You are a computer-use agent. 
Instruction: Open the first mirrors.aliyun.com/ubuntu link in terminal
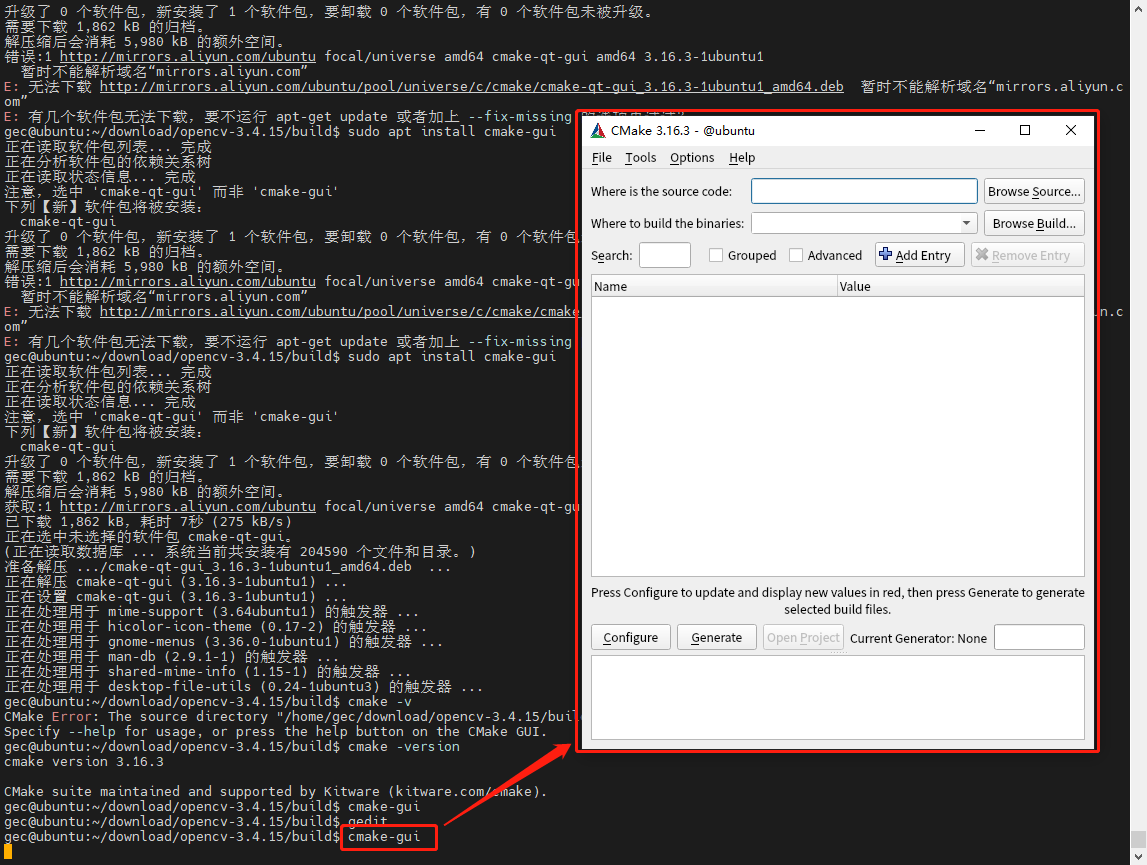[187, 56]
